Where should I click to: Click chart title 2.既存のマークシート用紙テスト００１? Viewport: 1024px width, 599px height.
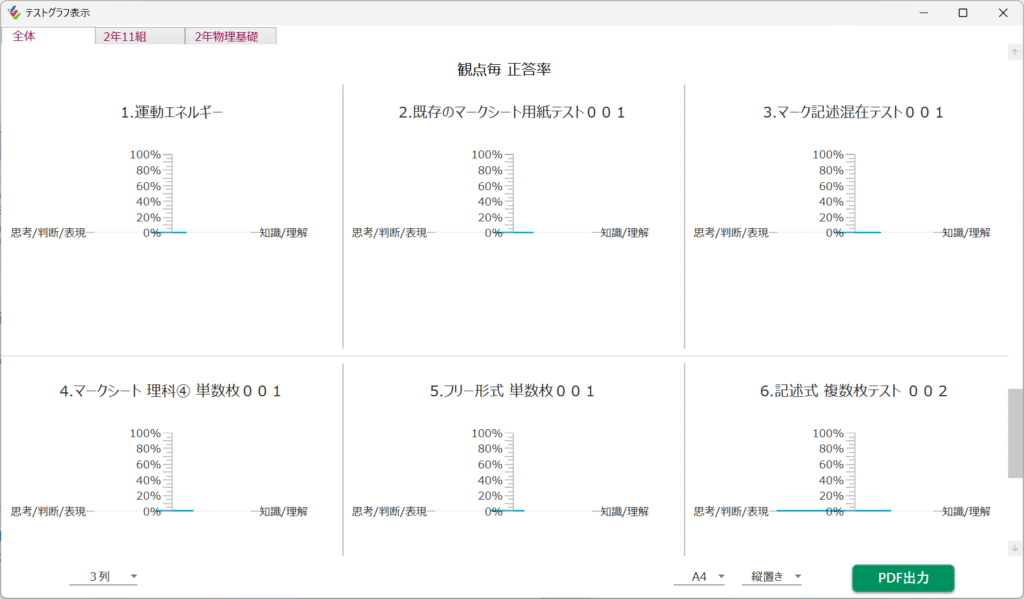pos(512,112)
